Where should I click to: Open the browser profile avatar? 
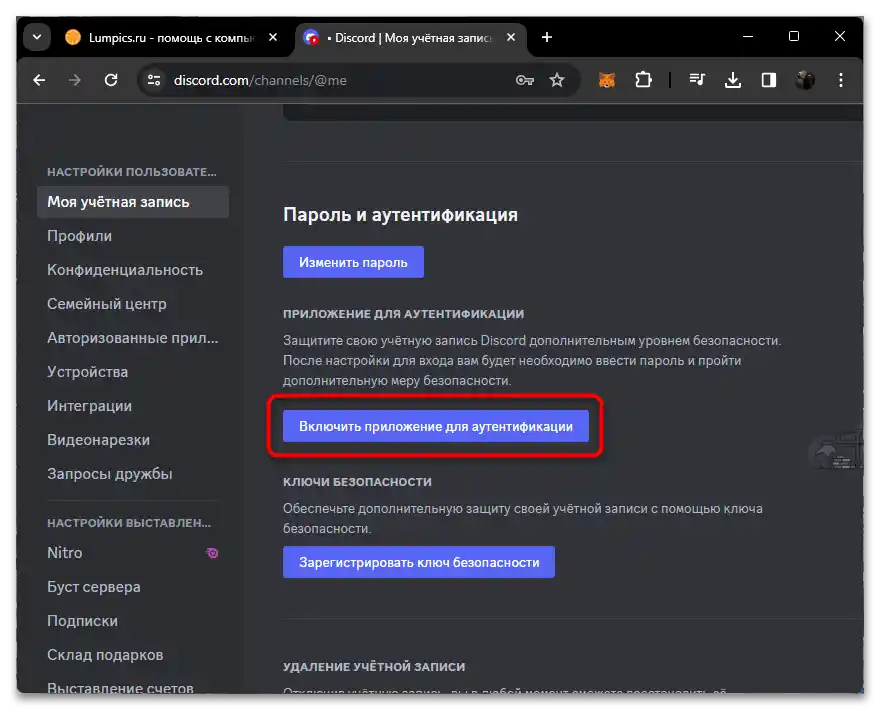805,80
